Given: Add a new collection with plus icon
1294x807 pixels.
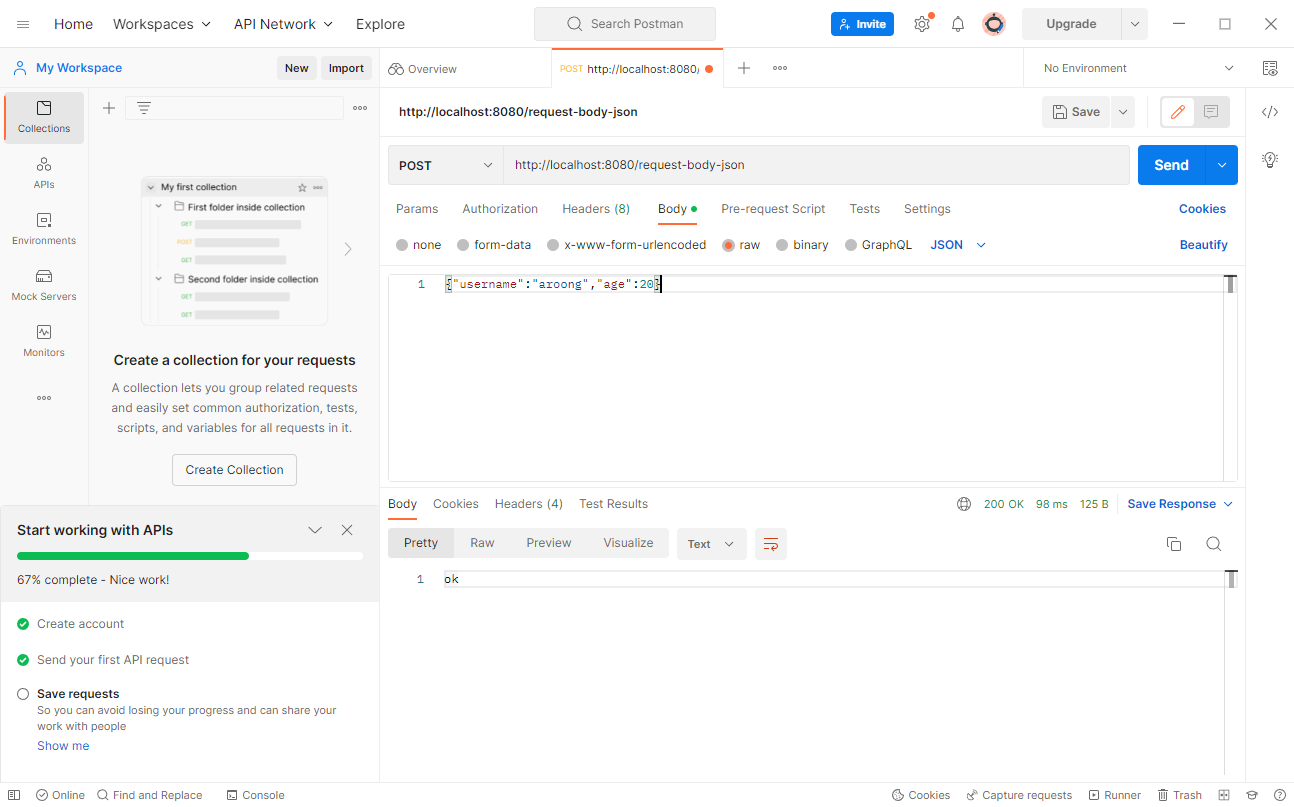Looking at the screenshot, I should (109, 108).
